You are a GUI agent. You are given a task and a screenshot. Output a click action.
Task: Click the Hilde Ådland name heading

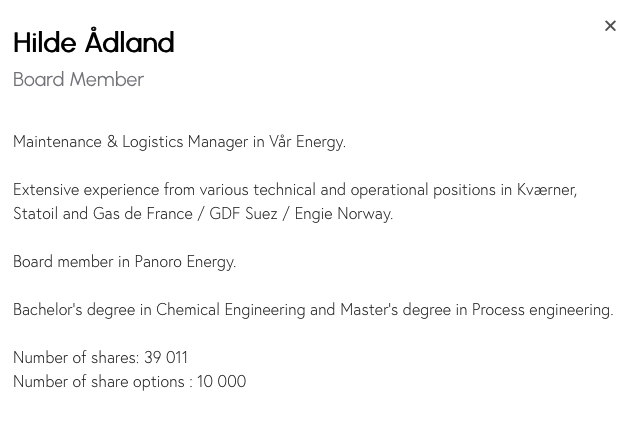coord(94,41)
